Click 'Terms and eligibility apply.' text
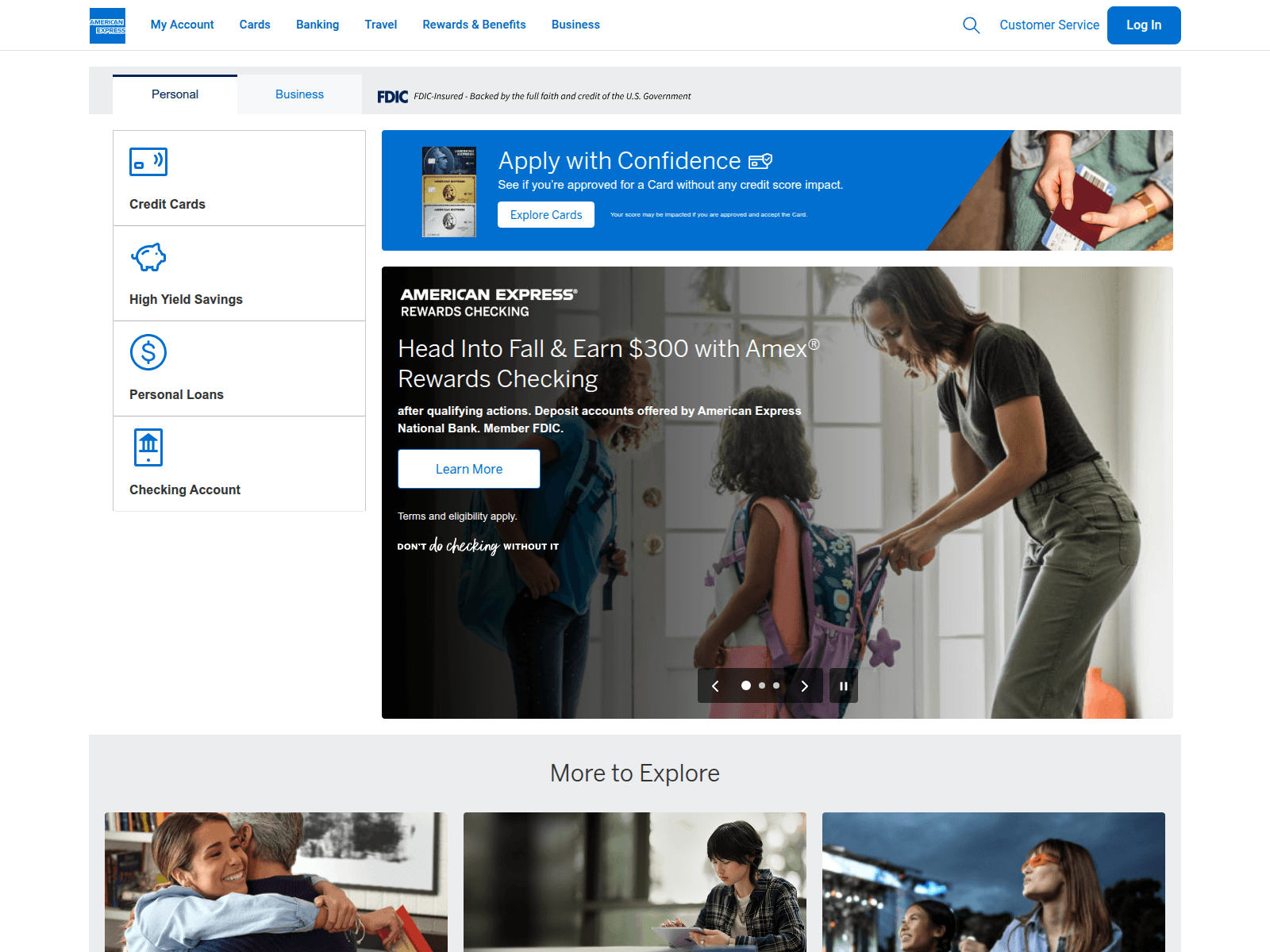The width and height of the screenshot is (1270, 952). click(457, 516)
